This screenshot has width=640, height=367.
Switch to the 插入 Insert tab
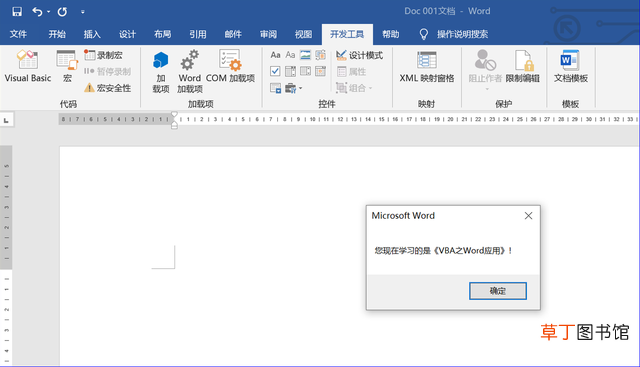coord(92,34)
